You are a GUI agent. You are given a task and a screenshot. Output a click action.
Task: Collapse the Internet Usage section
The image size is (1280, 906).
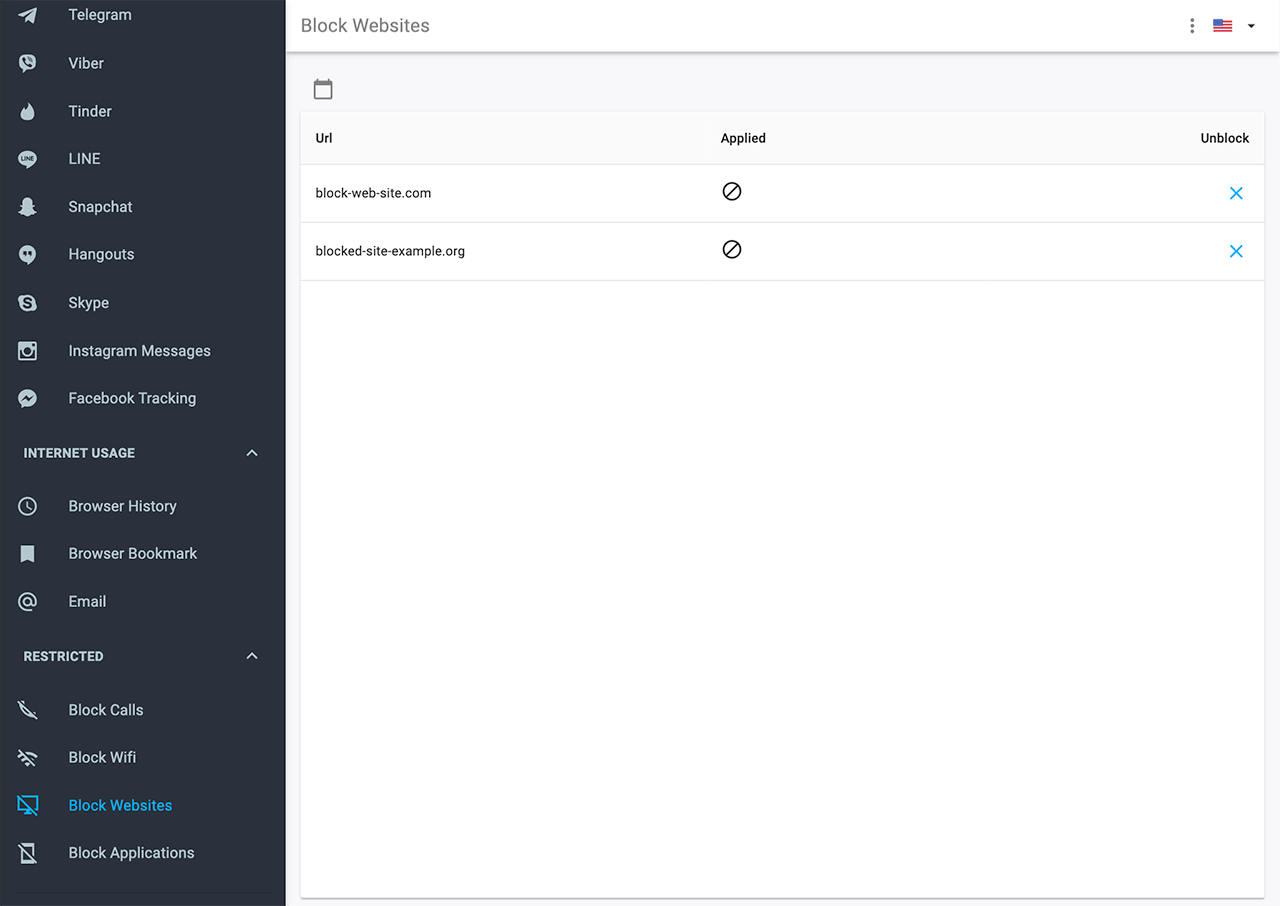(x=252, y=453)
